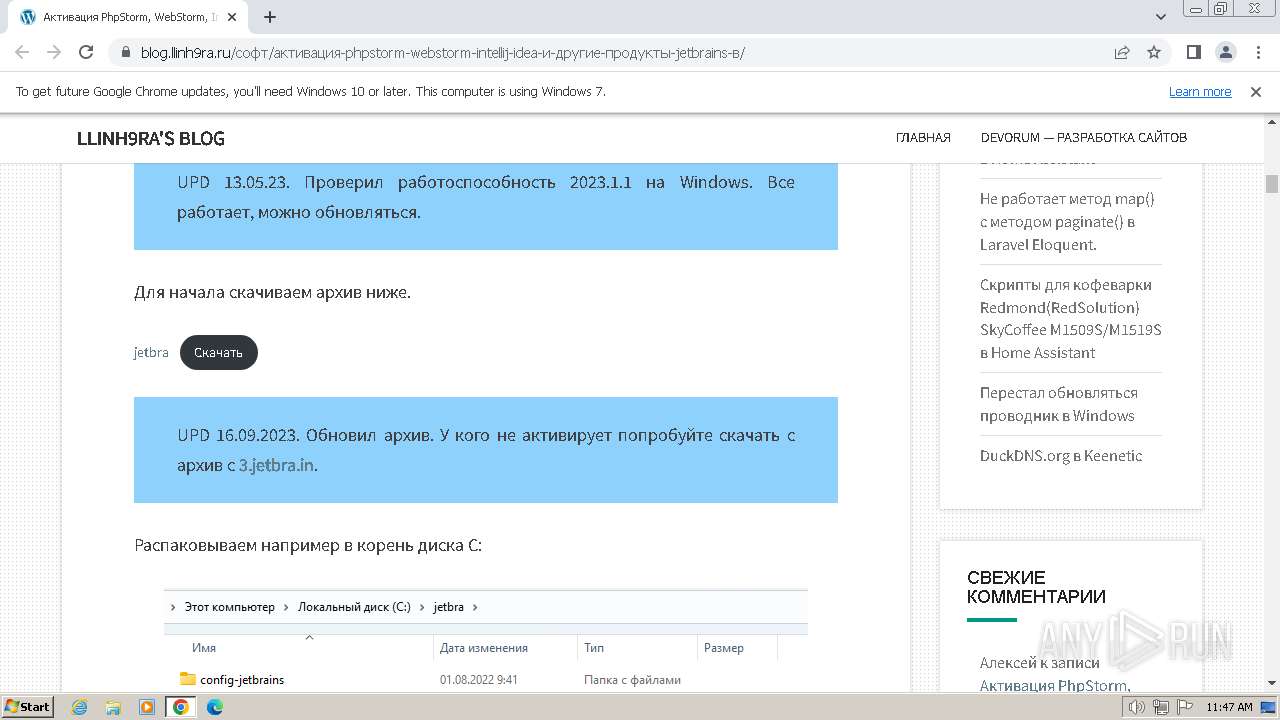Open DEVORUM — РАЗРАБОТКА САЙТОВ menu item
Screen dimensions: 1280x720
(x=1084, y=138)
